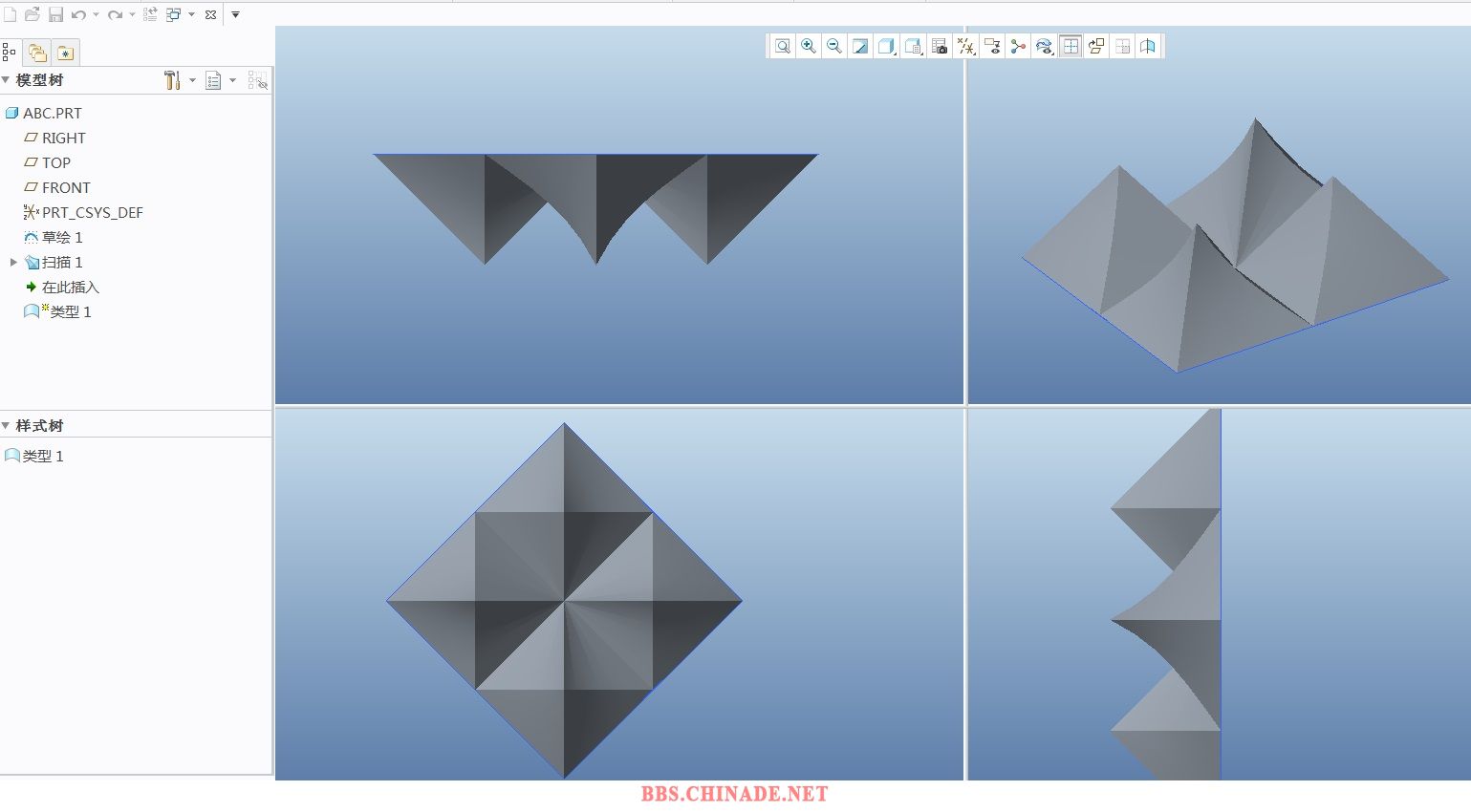Switch to the Favorites folder tab
The width and height of the screenshot is (1471, 812).
(x=65, y=53)
